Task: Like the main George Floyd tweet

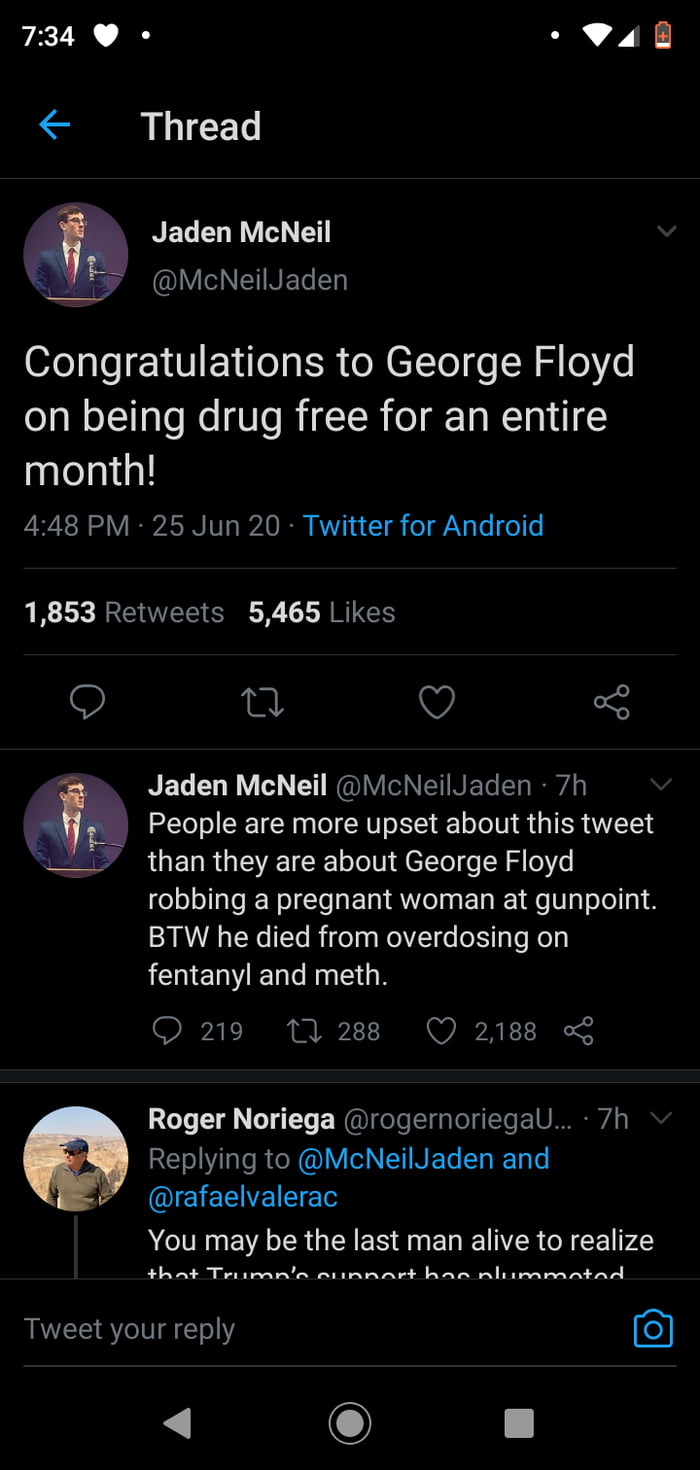Action: [437, 702]
